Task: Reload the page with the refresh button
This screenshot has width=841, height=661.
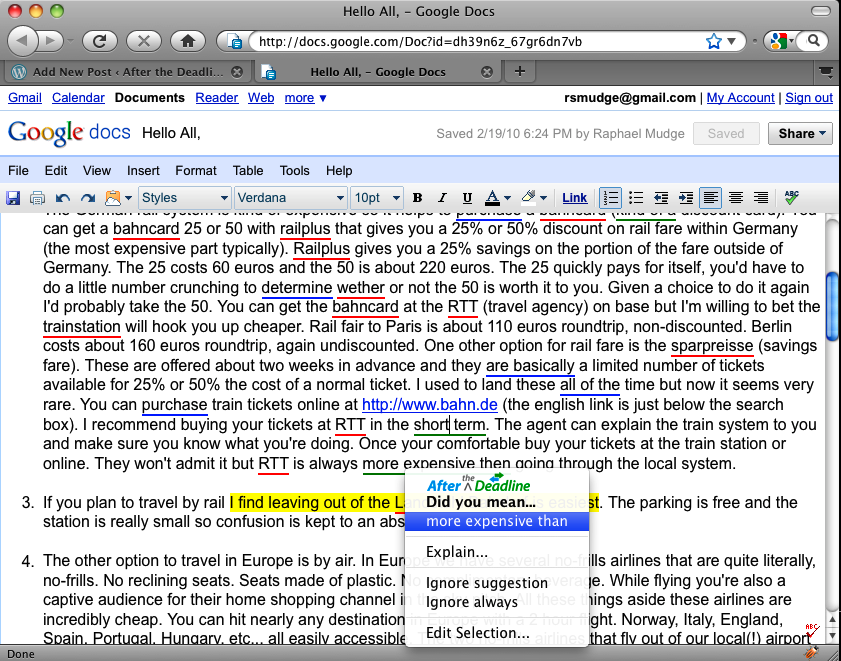Action: pyautogui.click(x=101, y=41)
